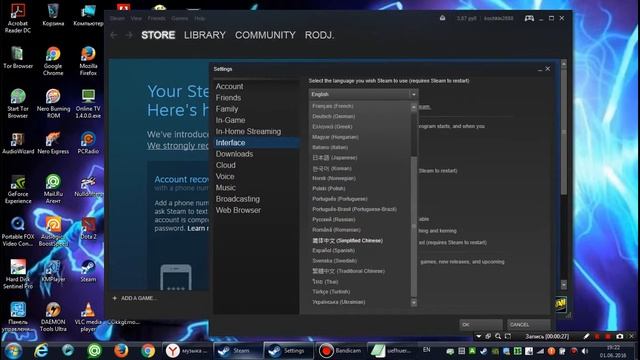Confirm settings with the OK button
This screenshot has height=360, width=640.
(x=480, y=324)
